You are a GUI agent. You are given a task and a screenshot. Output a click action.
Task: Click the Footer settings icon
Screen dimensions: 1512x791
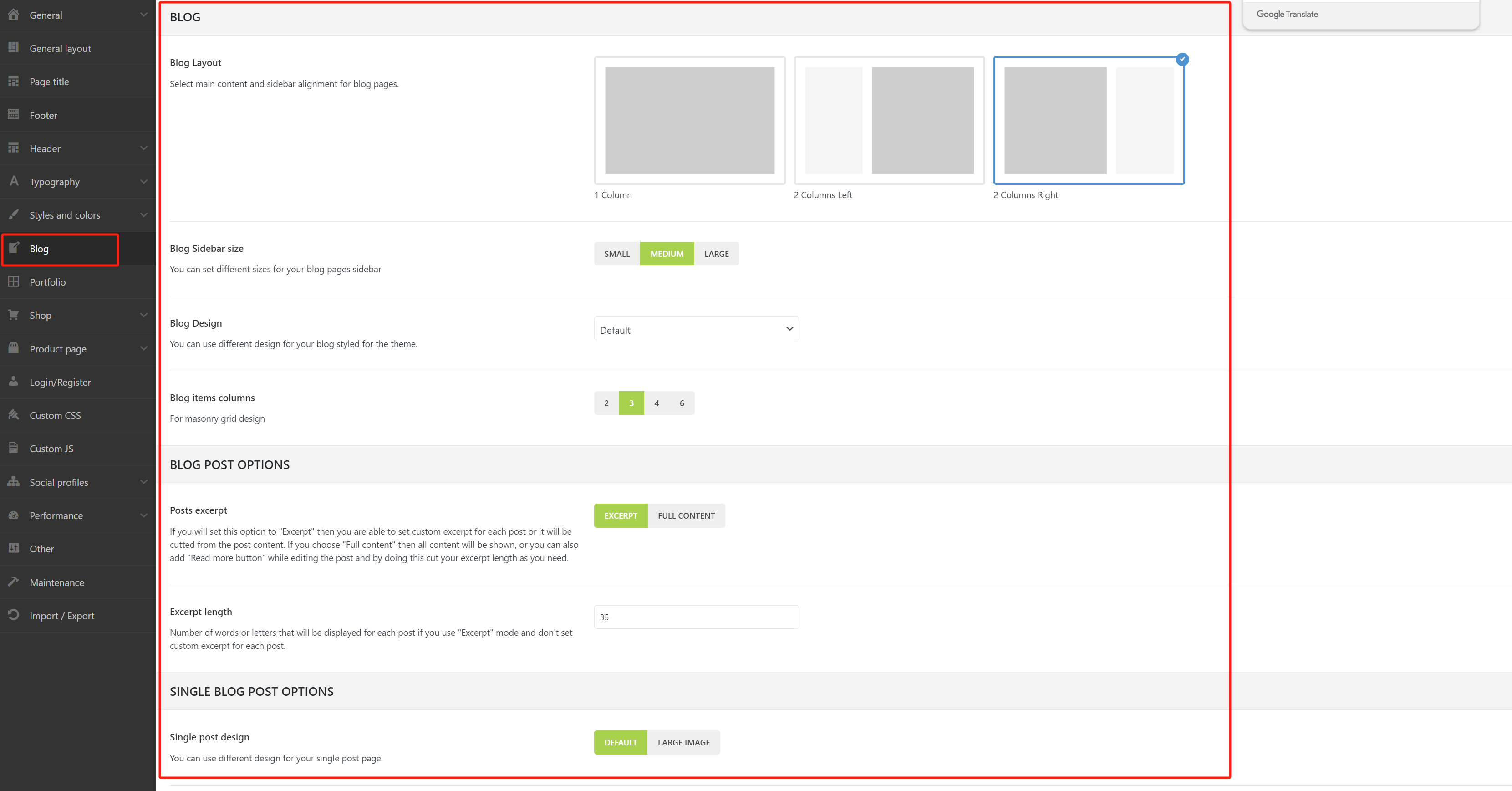click(14, 115)
